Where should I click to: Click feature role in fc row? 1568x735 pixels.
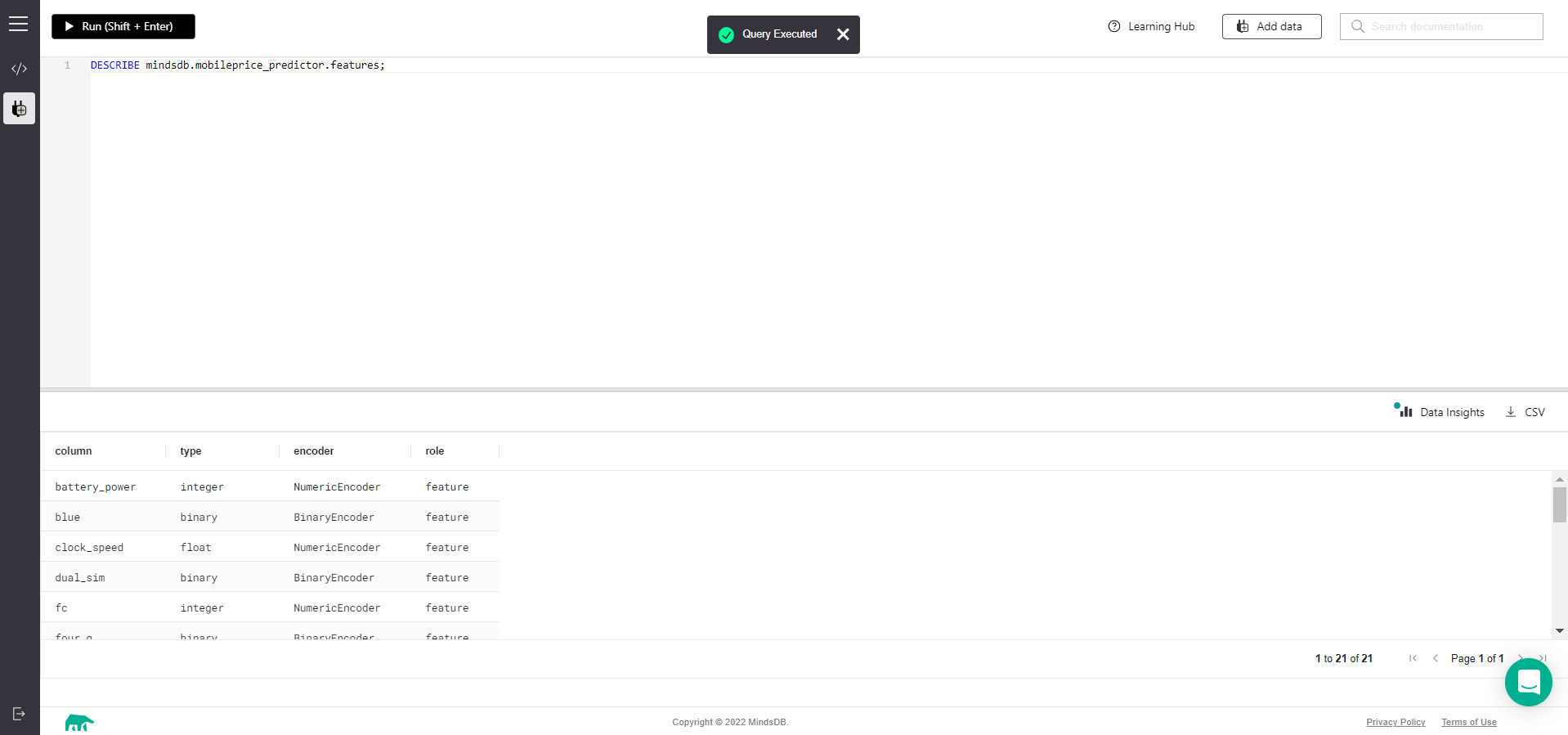point(447,608)
